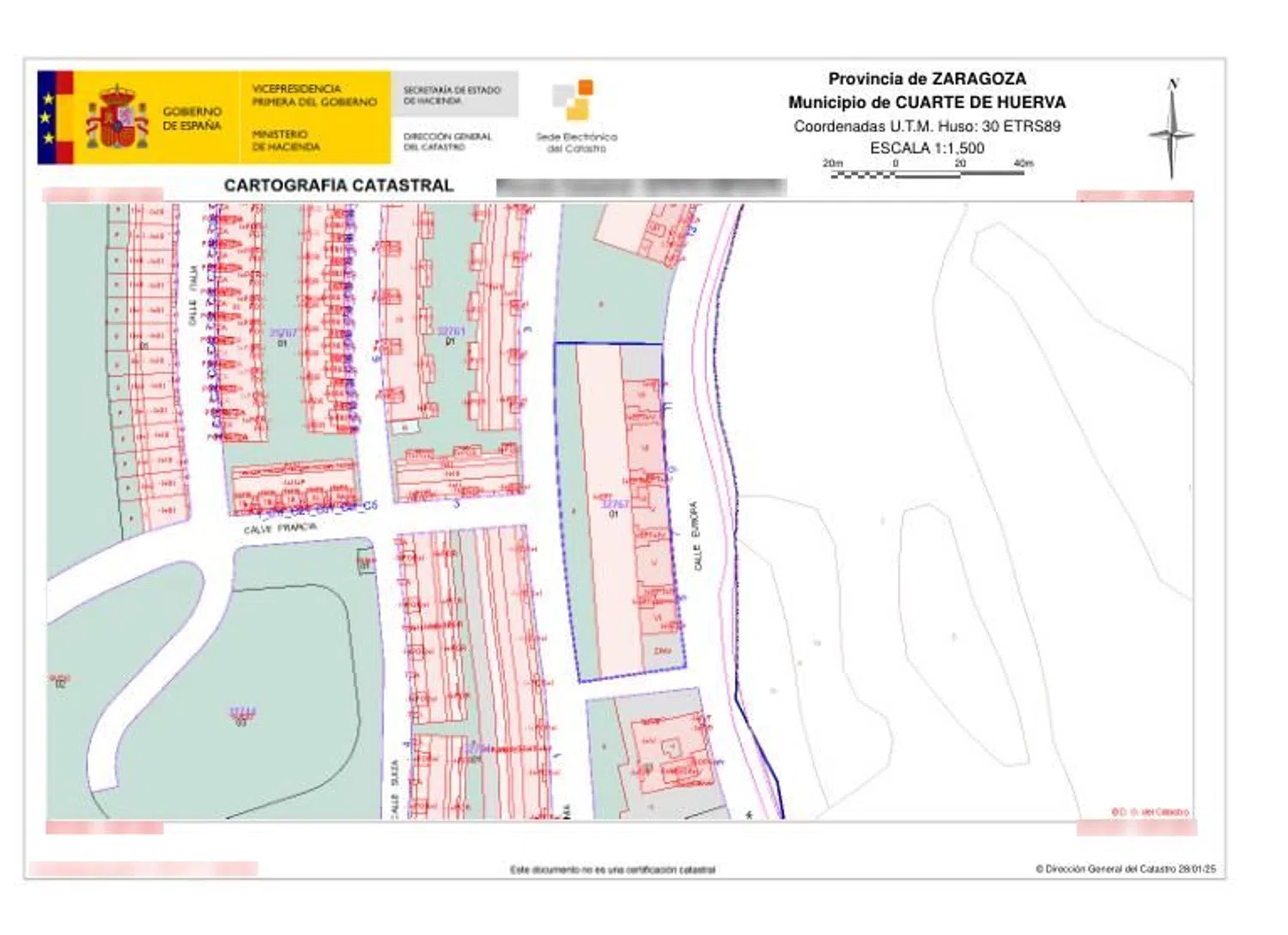Click the Spanish coat of arms emblem
The width and height of the screenshot is (1288, 935).
pos(116,118)
